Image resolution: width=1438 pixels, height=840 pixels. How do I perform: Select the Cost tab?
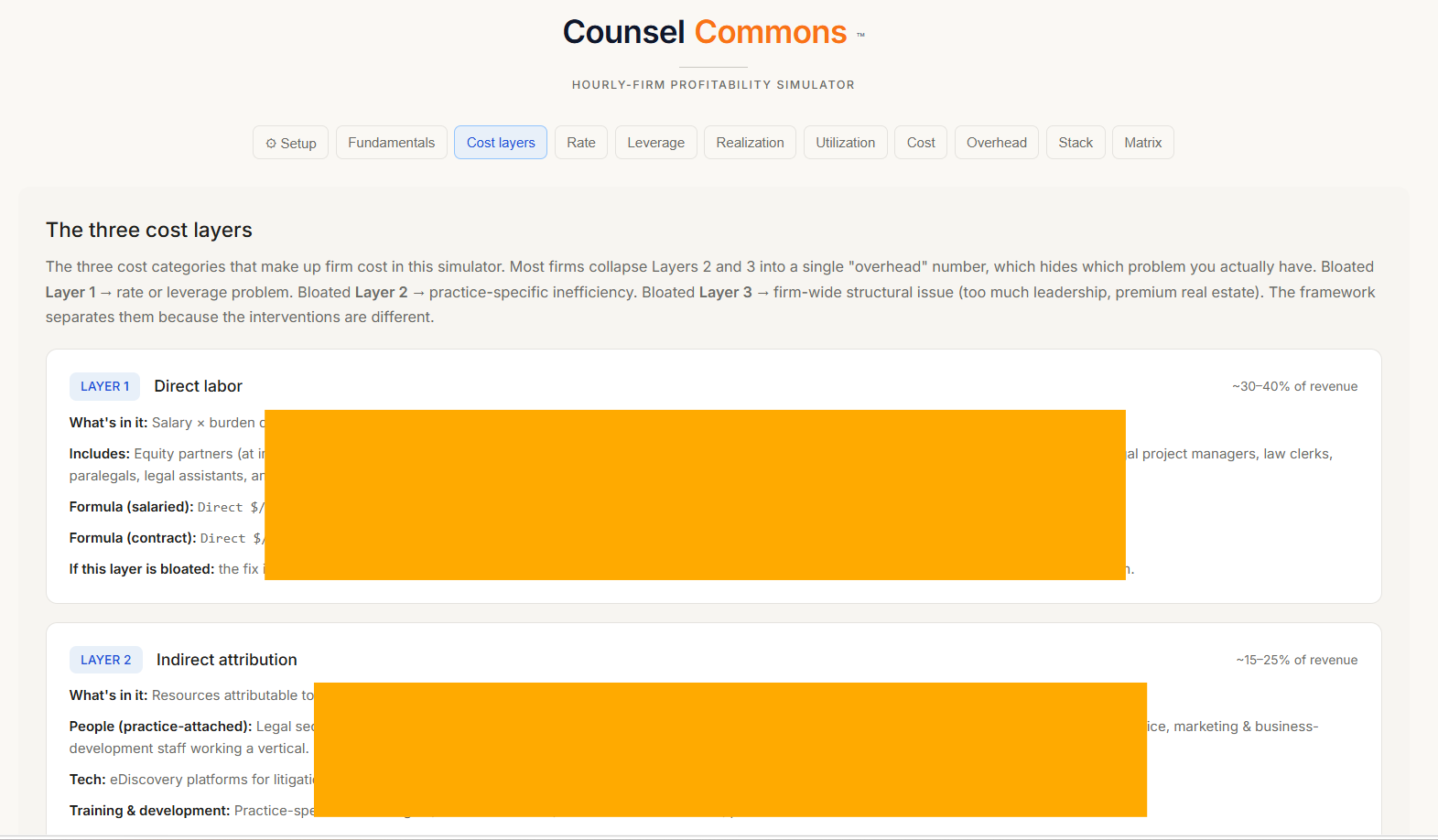[921, 143]
